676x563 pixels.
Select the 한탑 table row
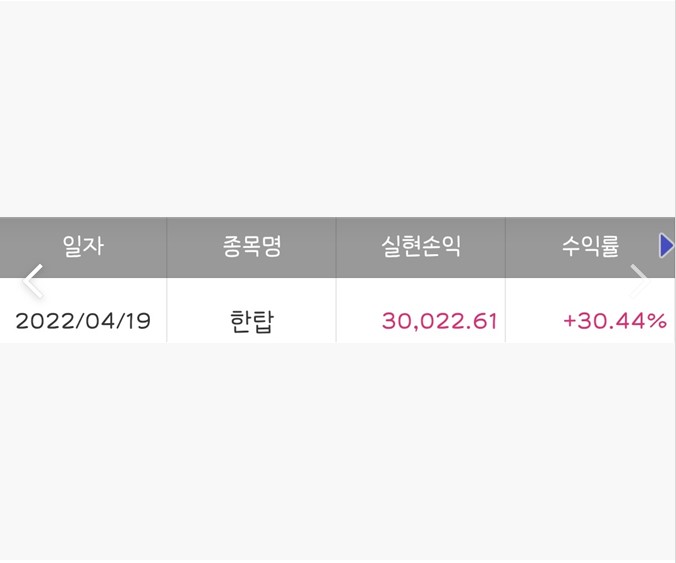point(338,310)
